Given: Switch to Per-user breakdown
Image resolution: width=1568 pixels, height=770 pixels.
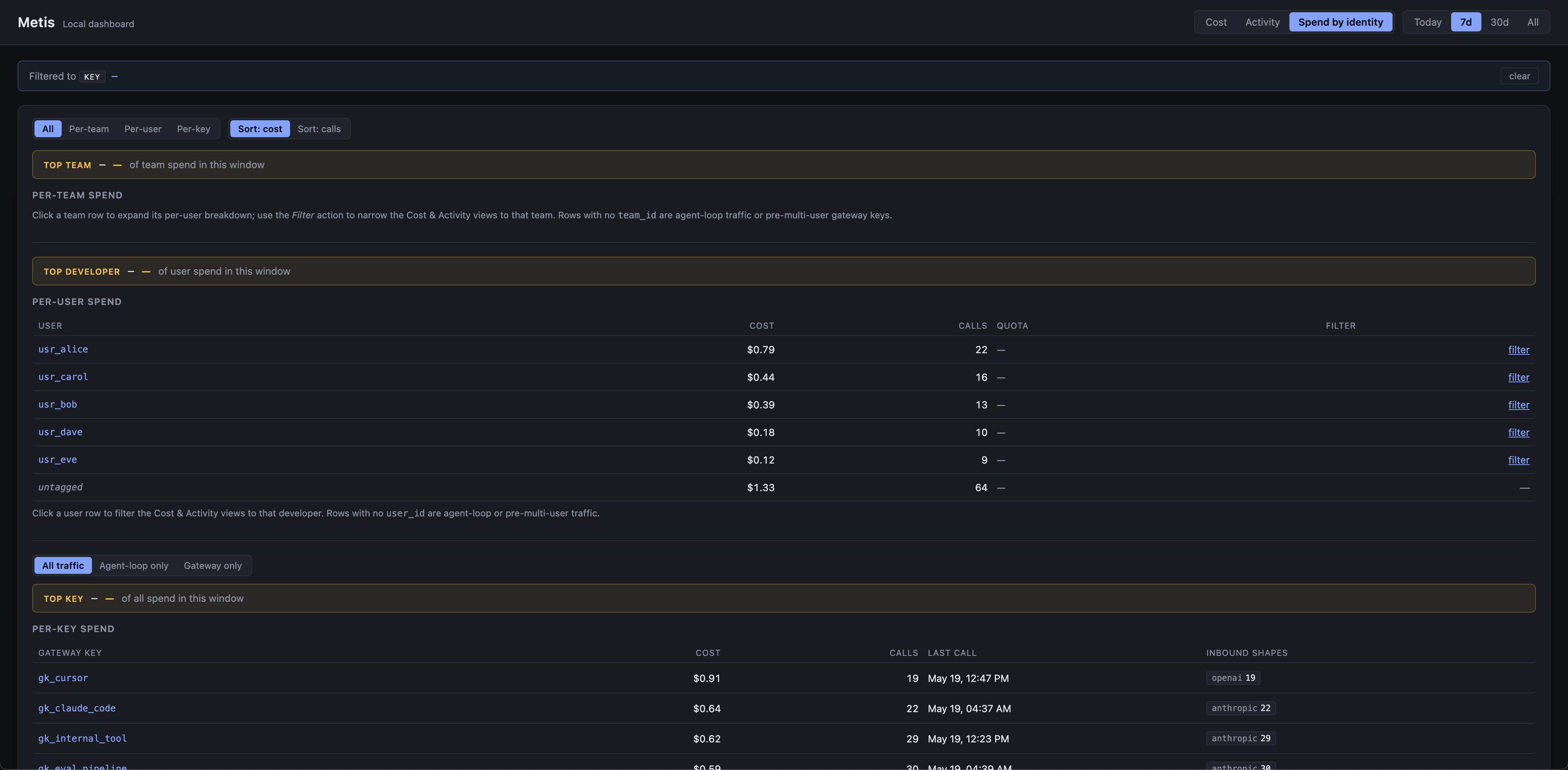Looking at the screenshot, I should [x=143, y=129].
